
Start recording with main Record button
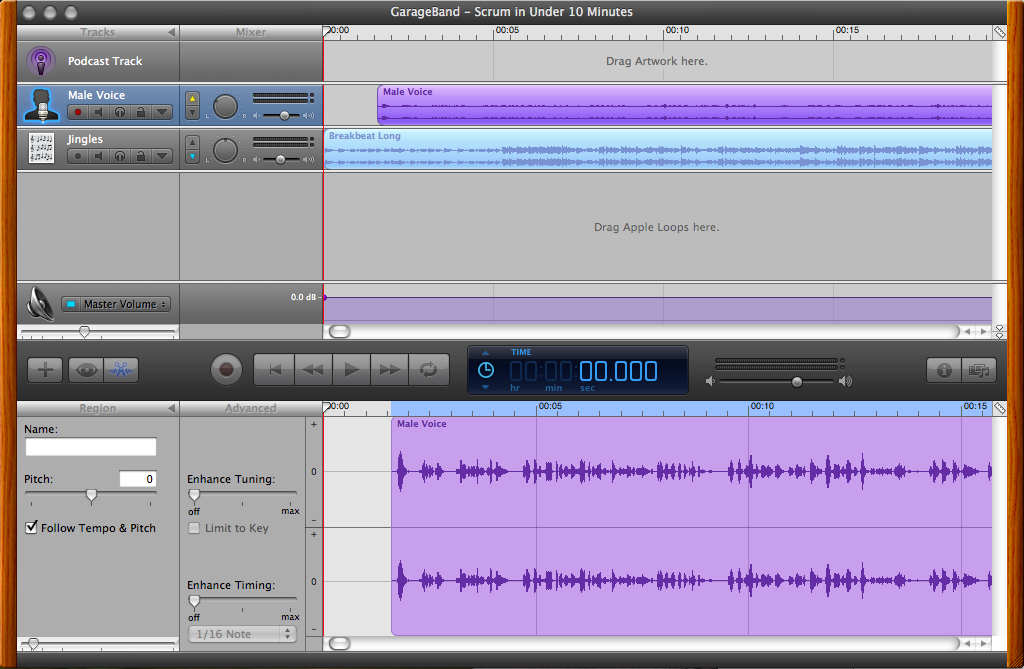pyautogui.click(x=226, y=370)
